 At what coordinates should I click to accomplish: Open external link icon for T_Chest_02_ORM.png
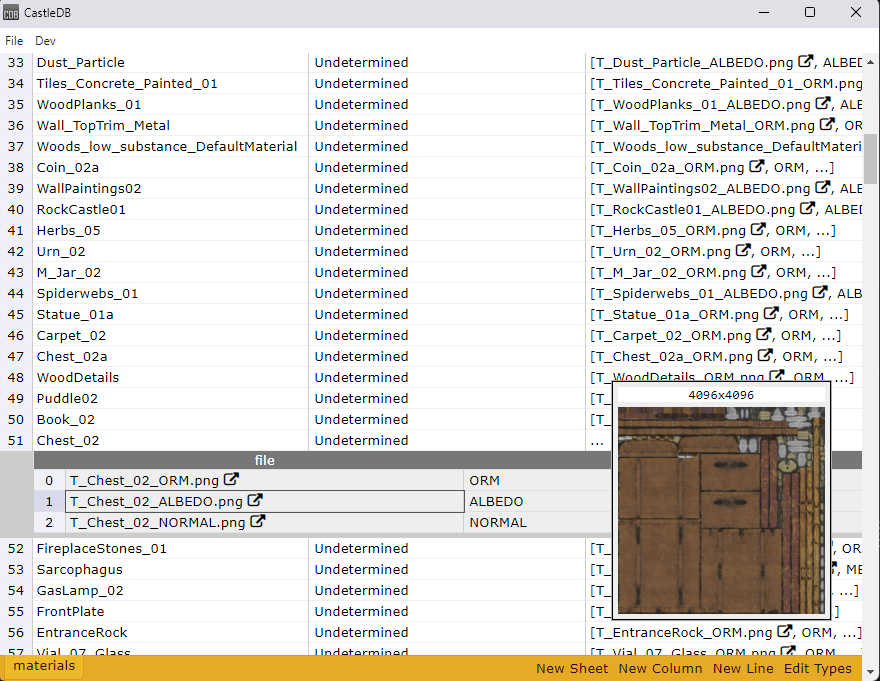tap(231, 479)
